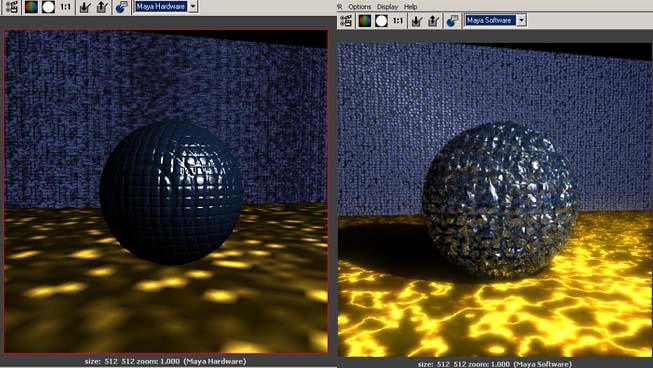Open the Options menu
Viewport: 653px width, 368px height.
coord(360,7)
